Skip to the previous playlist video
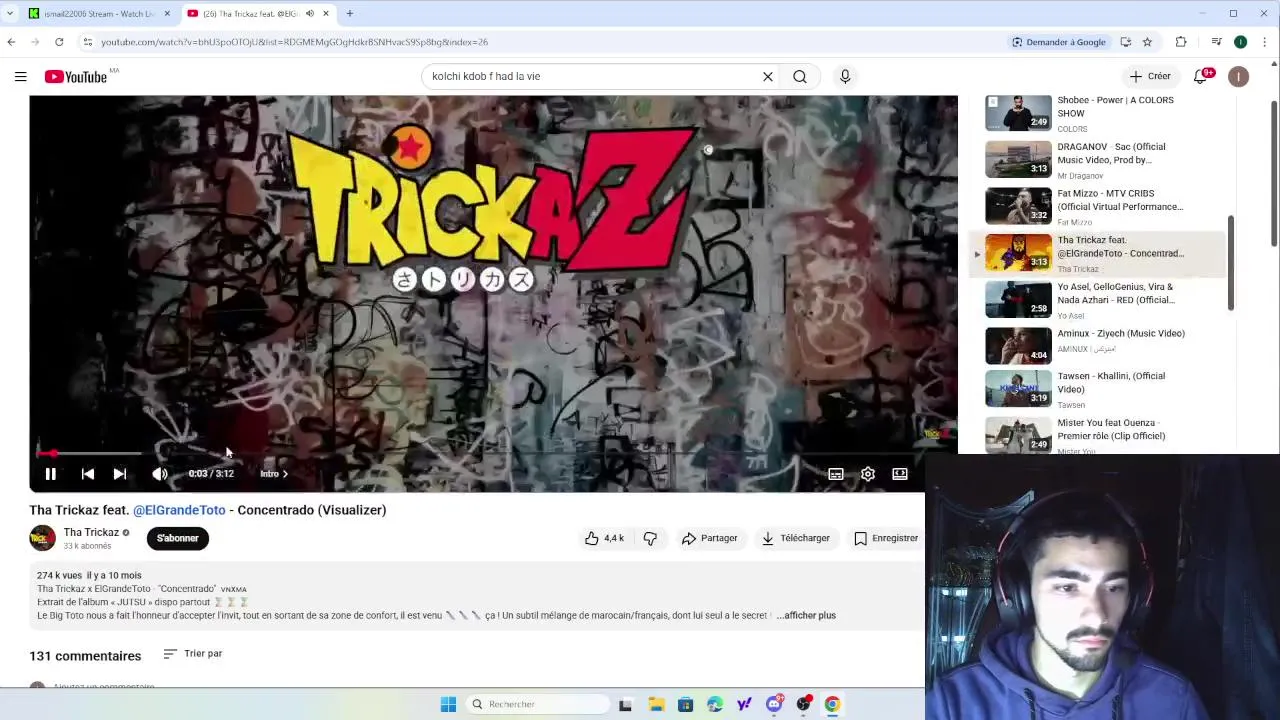 [x=88, y=474]
